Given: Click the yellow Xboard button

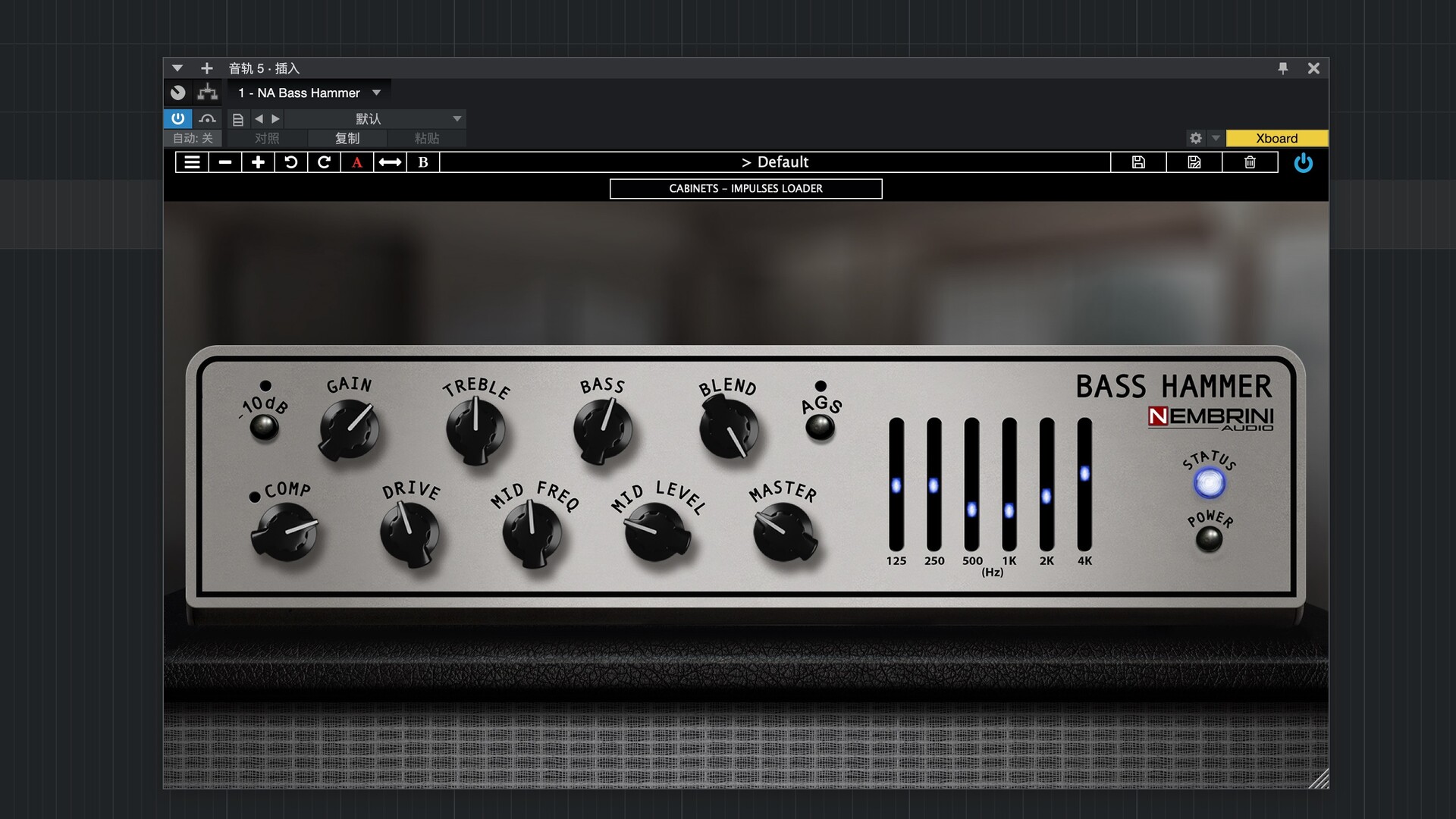Looking at the screenshot, I should (1277, 138).
